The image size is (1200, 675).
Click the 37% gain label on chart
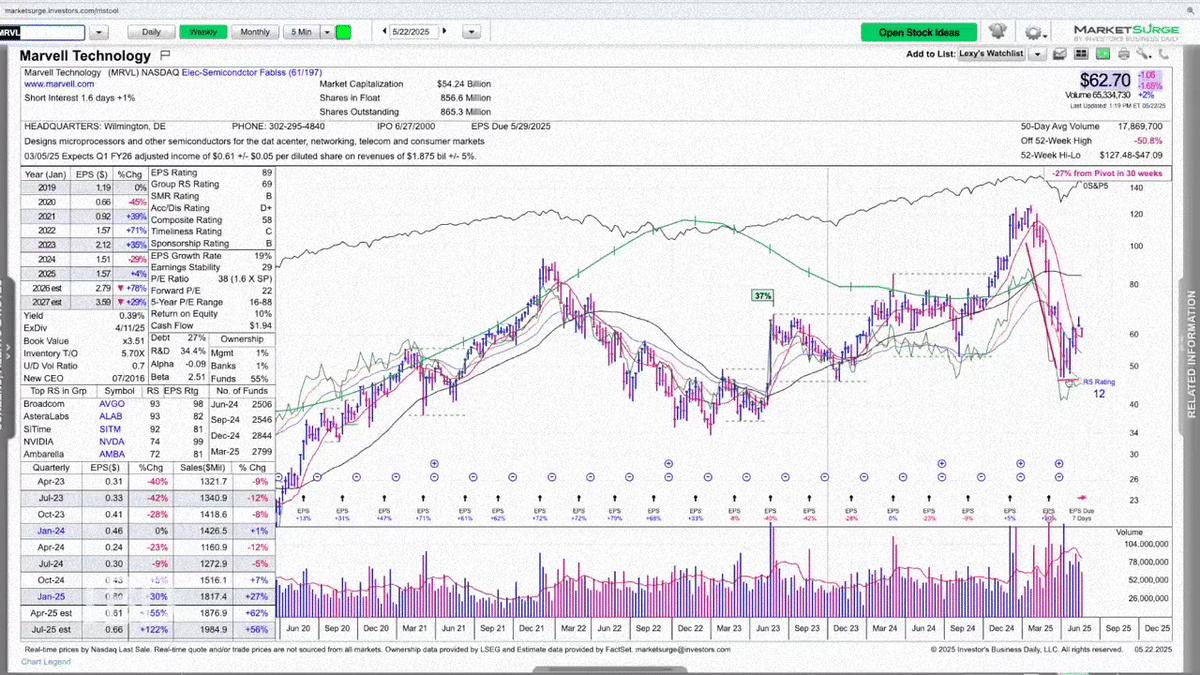pos(763,296)
